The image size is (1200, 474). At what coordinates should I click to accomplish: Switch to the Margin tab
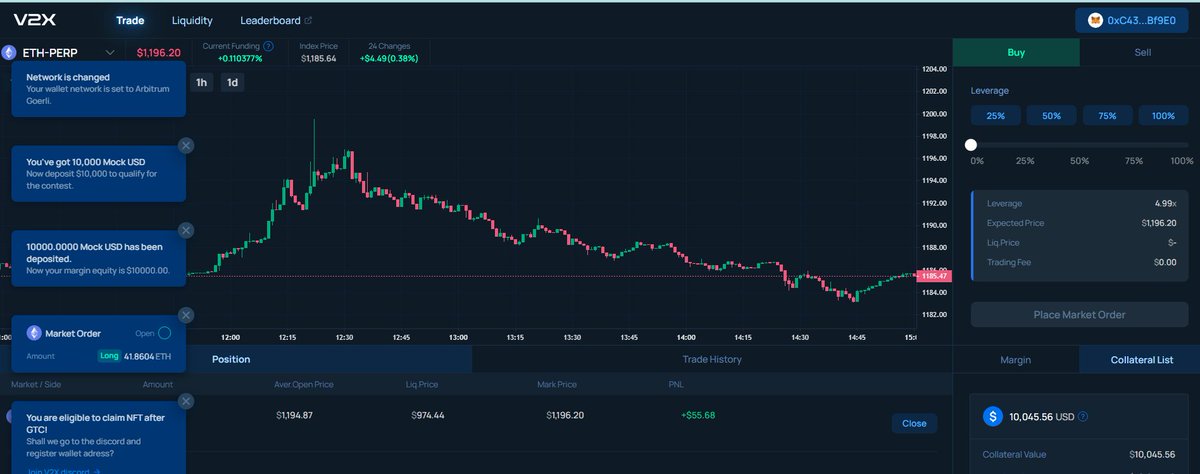[x=1016, y=359]
